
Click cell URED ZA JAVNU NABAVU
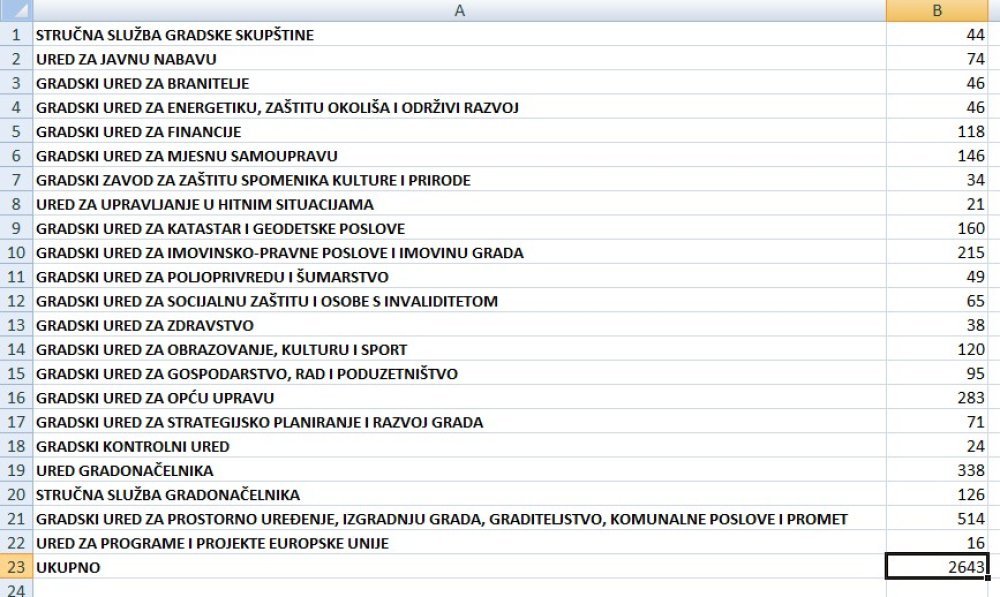tap(459, 59)
